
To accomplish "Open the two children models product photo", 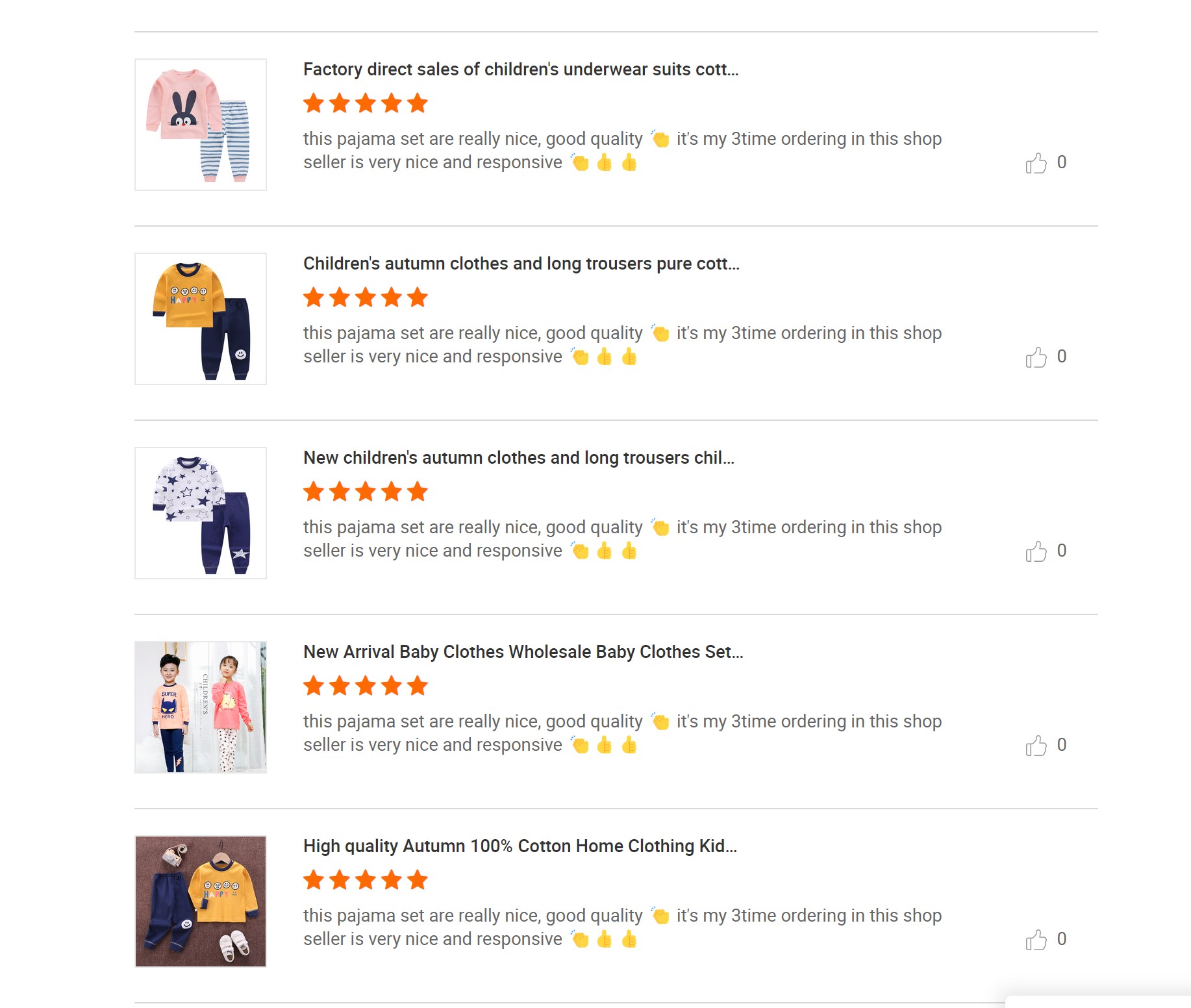I will pyautogui.click(x=200, y=707).
